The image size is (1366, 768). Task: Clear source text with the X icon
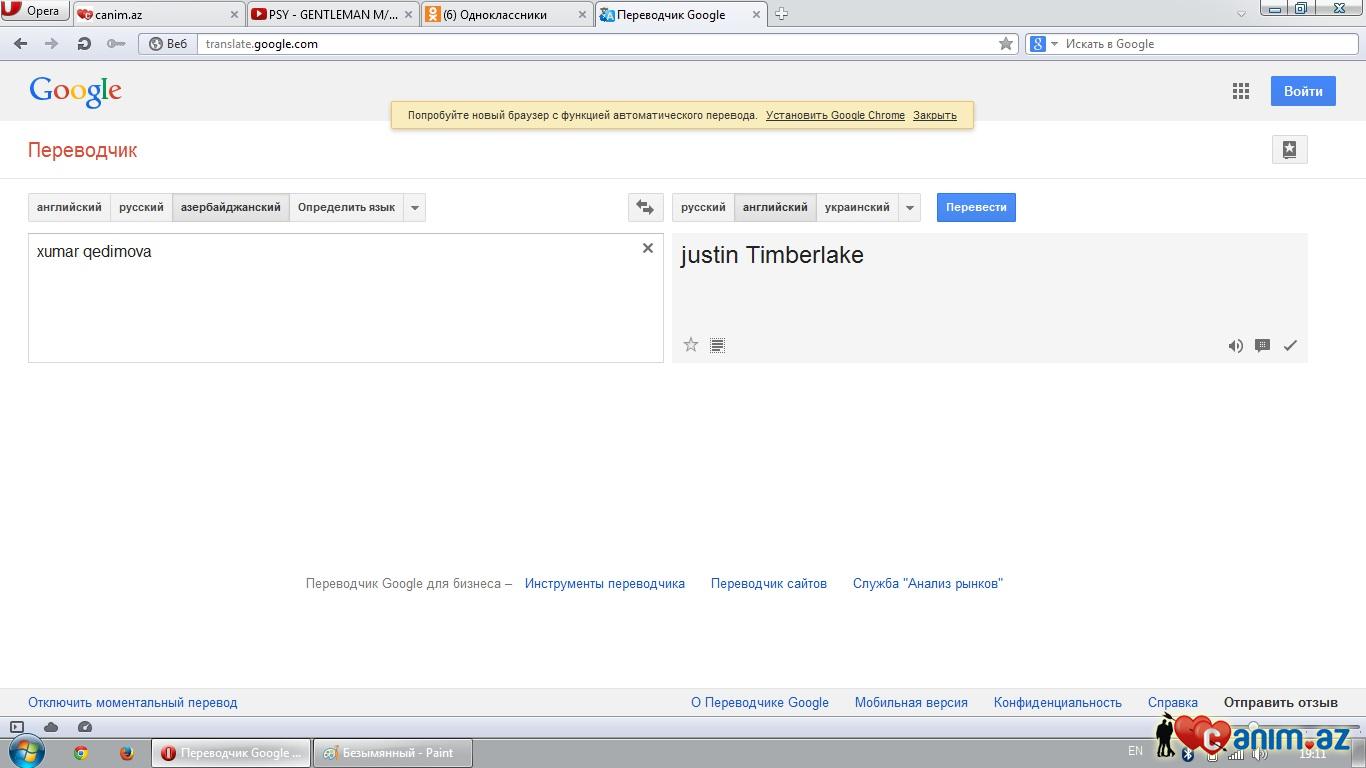click(x=648, y=248)
